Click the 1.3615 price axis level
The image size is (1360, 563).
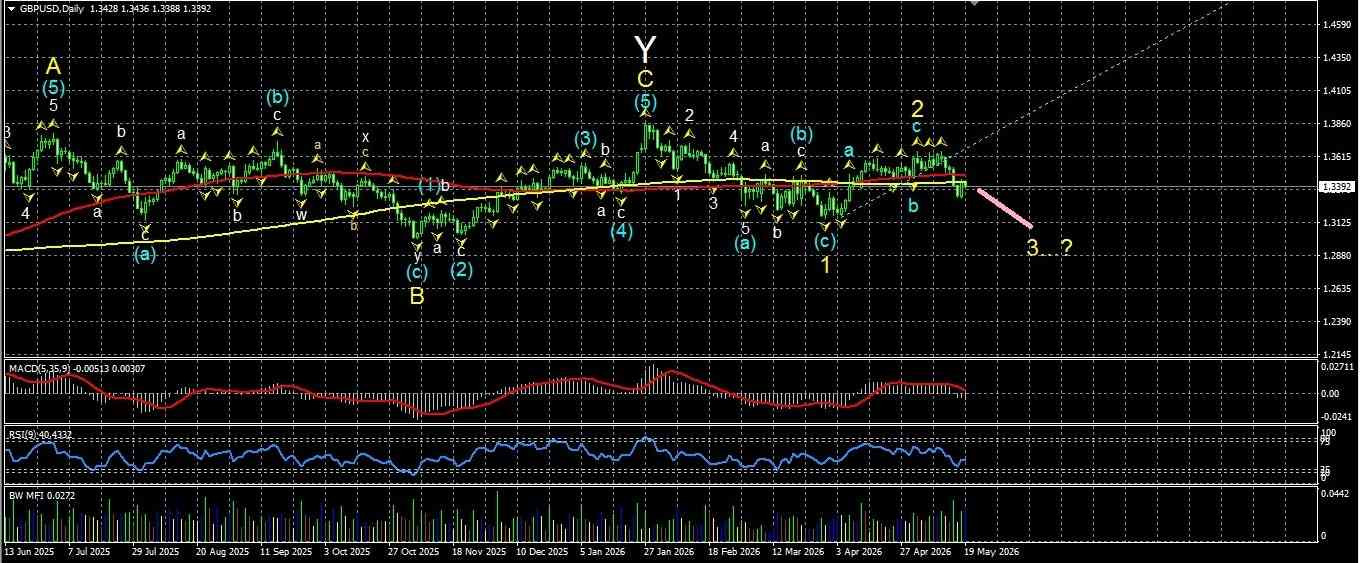click(x=1335, y=157)
